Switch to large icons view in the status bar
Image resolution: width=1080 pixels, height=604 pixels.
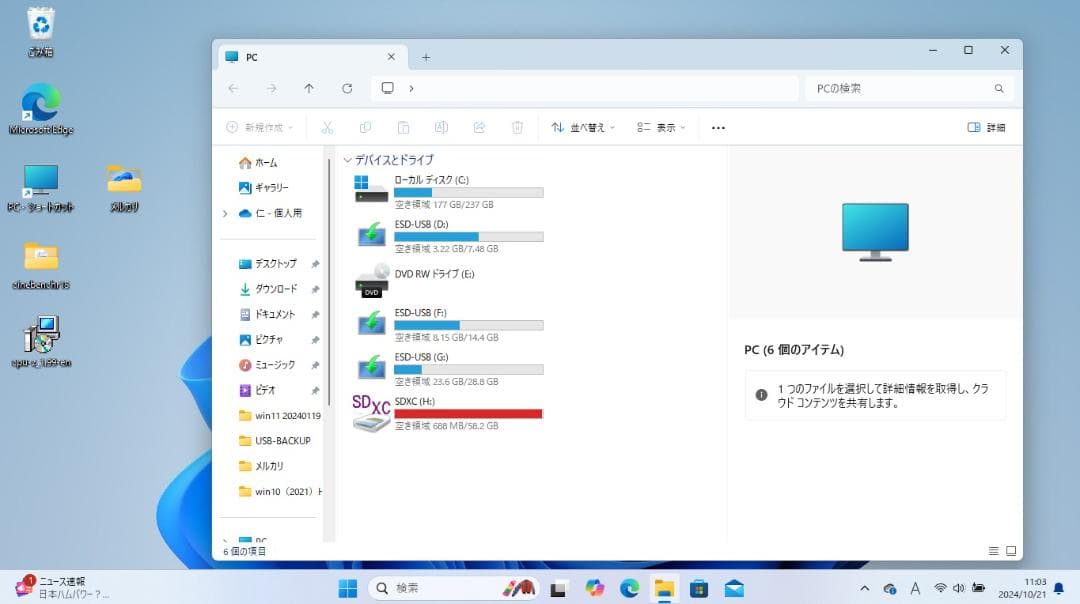click(1011, 549)
